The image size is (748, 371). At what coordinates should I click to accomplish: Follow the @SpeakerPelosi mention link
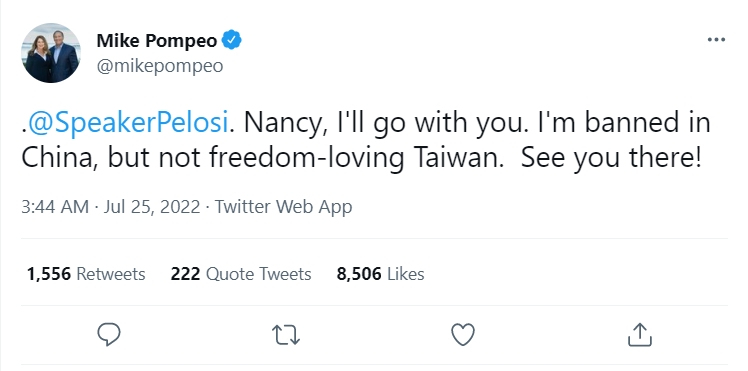128,123
